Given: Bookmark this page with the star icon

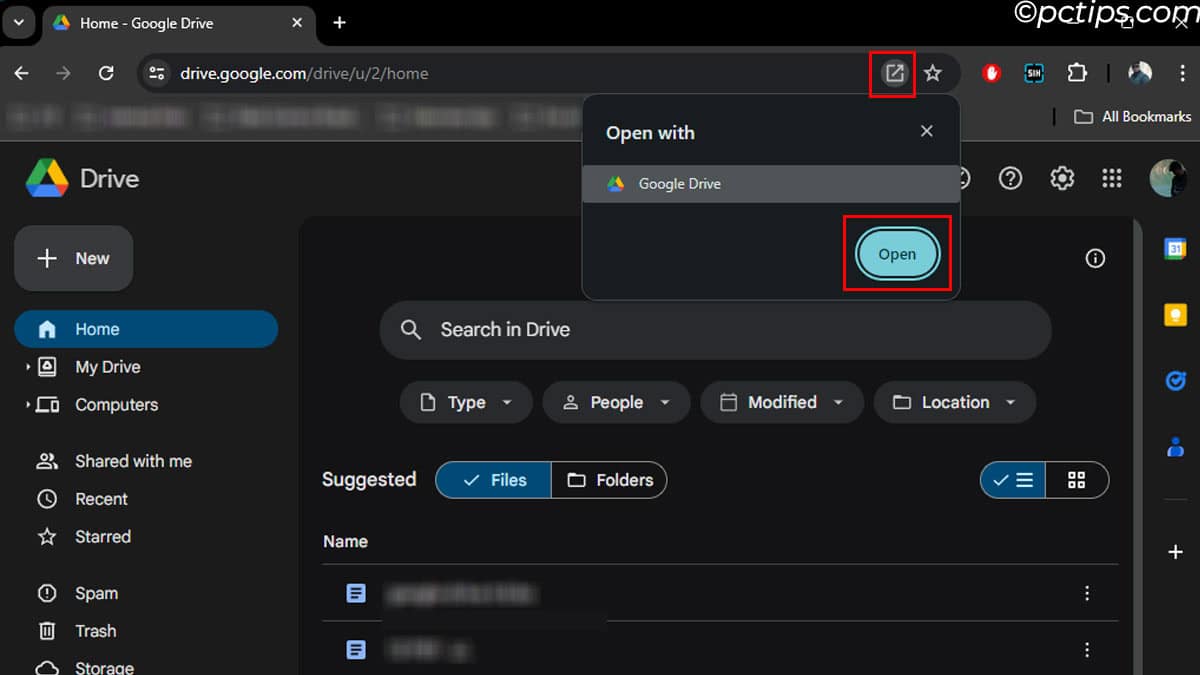Looking at the screenshot, I should click(x=933, y=73).
